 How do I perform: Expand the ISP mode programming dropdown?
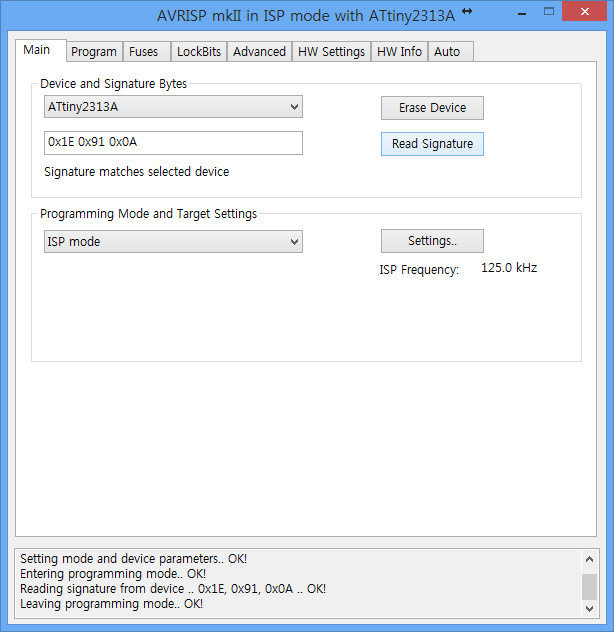[x=173, y=241]
